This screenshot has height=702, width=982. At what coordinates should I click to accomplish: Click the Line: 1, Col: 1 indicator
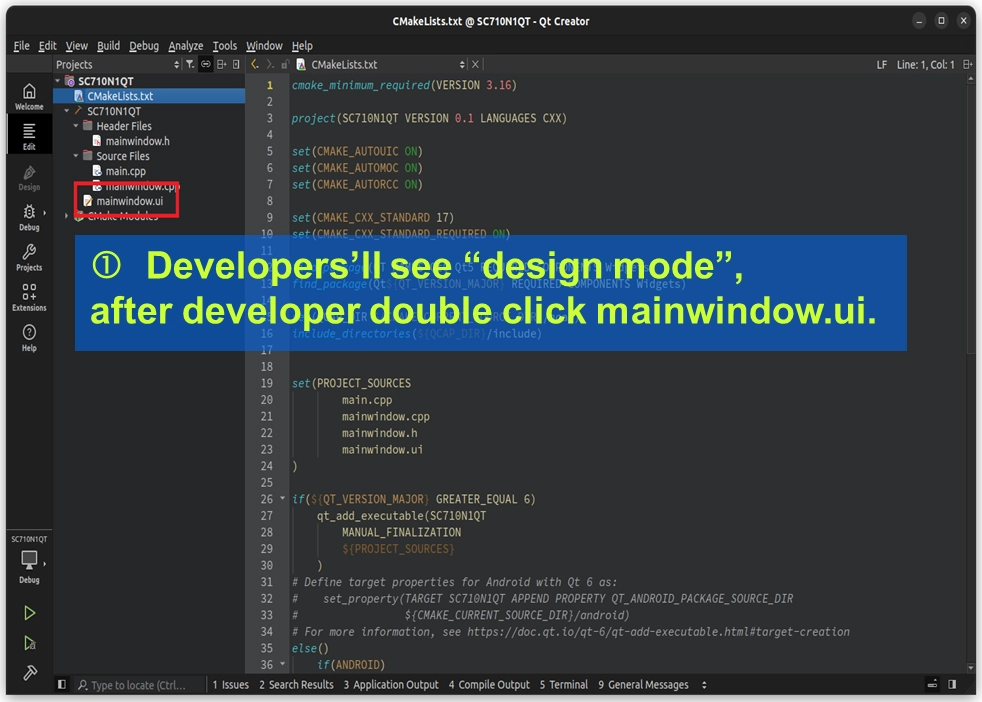coord(926,65)
